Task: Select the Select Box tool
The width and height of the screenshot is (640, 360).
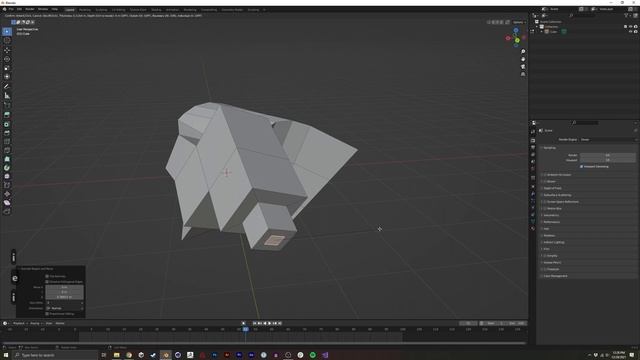Action: pyautogui.click(x=7, y=31)
